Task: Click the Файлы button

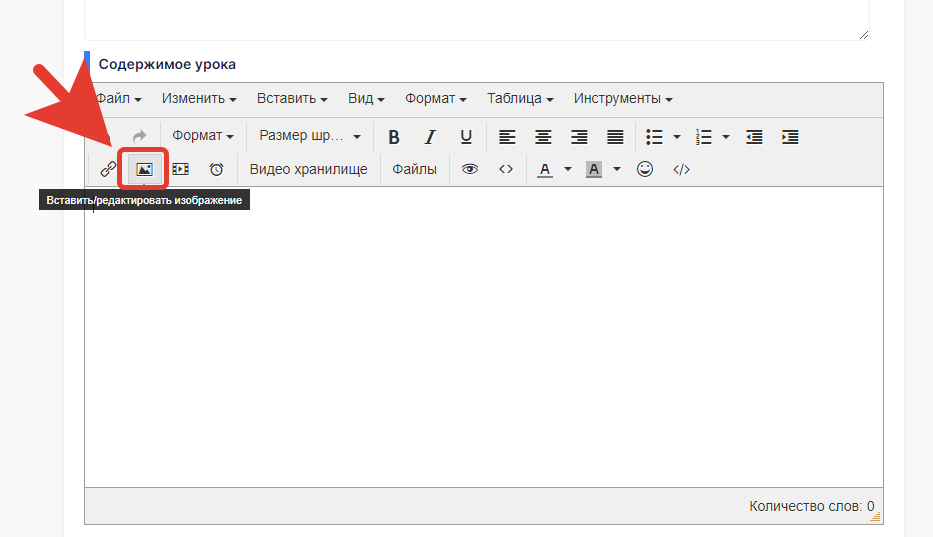Action: 414,169
